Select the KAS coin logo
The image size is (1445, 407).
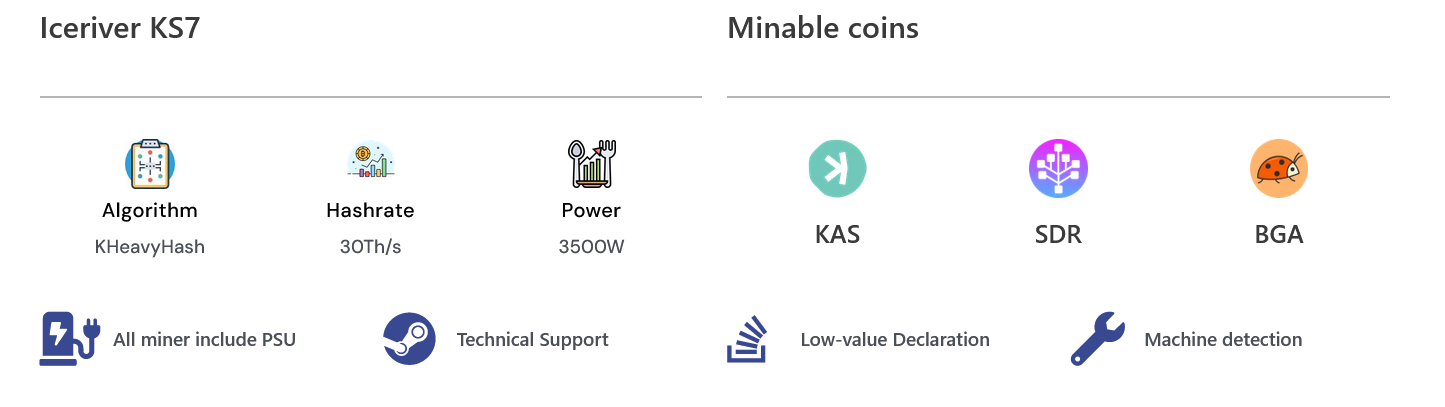point(837,168)
